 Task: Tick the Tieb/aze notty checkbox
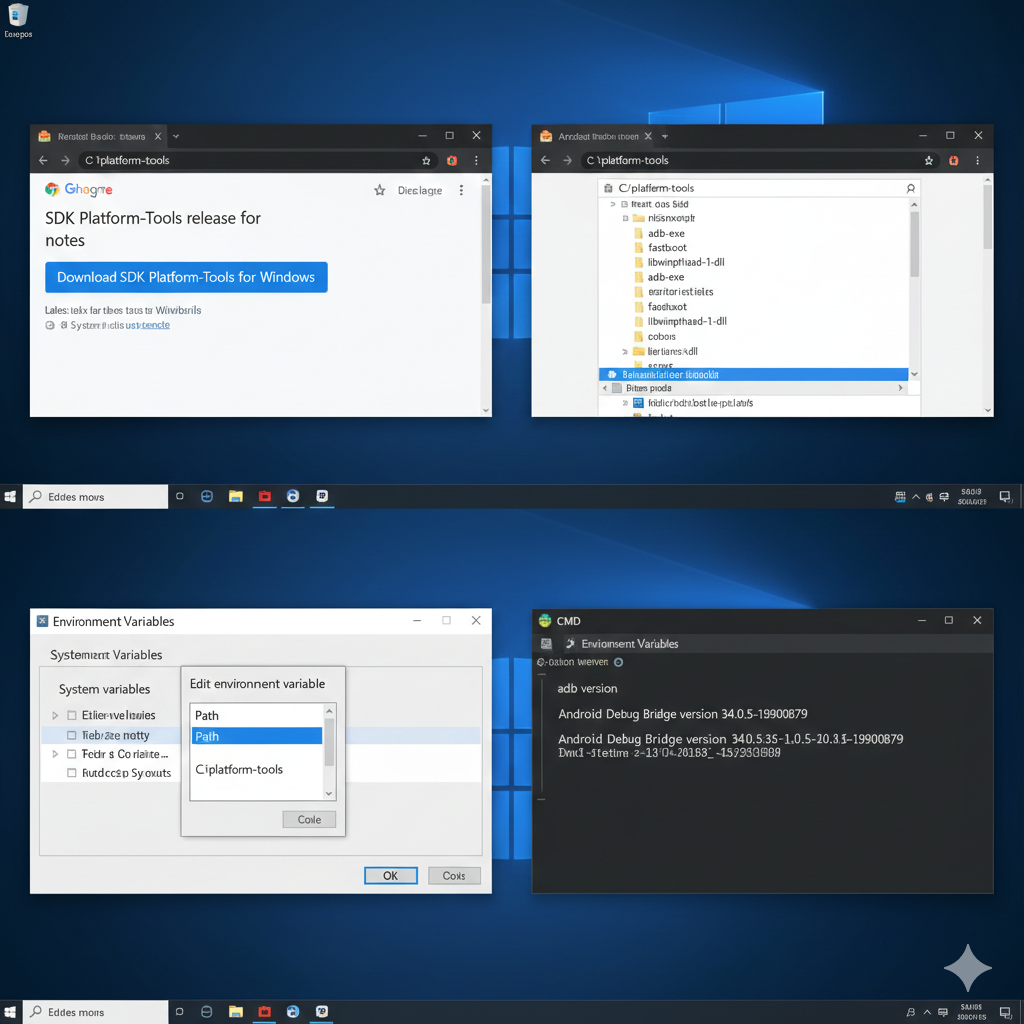[x=72, y=735]
